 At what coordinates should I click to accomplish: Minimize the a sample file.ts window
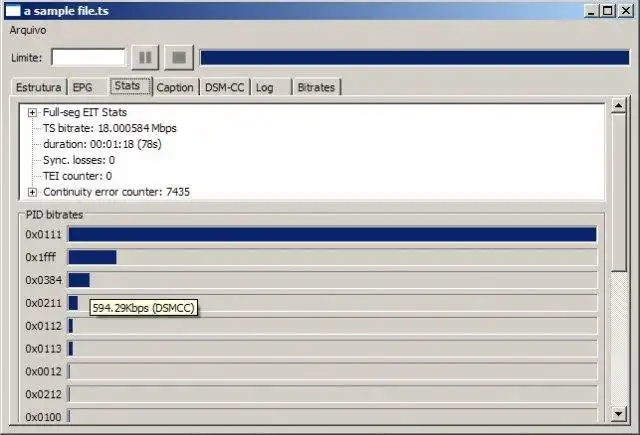pyautogui.click(x=591, y=11)
